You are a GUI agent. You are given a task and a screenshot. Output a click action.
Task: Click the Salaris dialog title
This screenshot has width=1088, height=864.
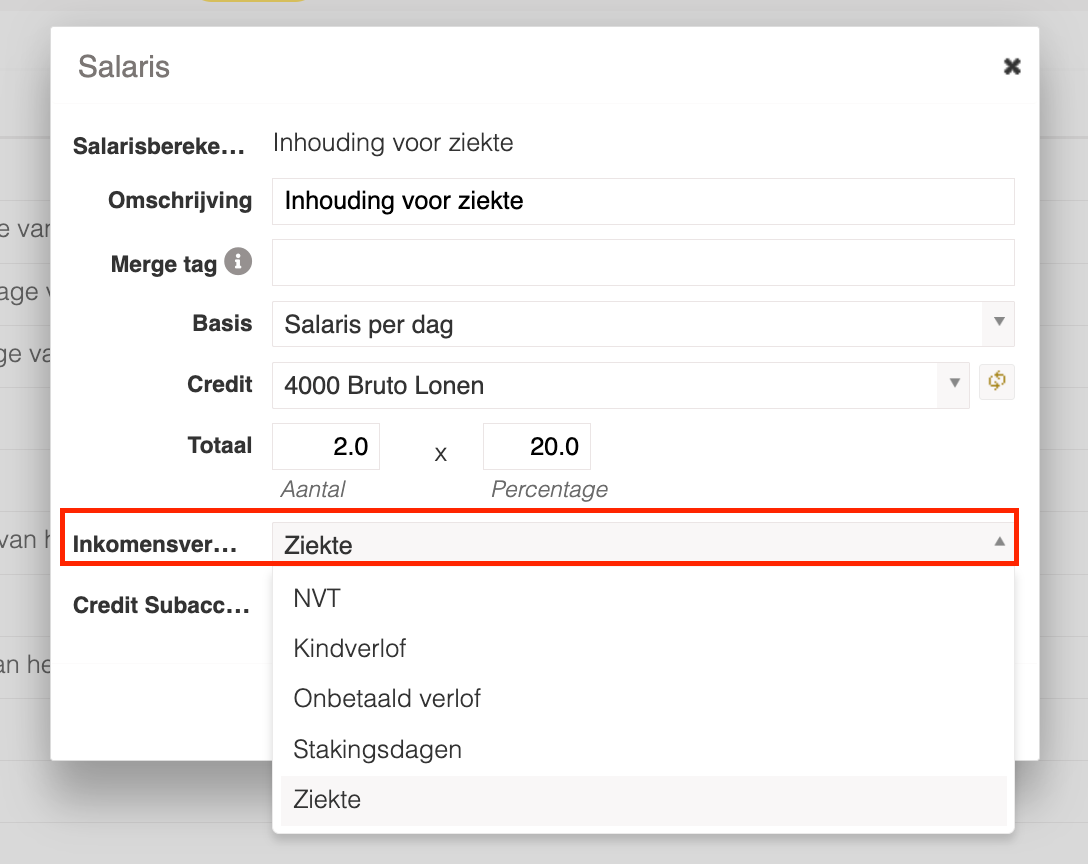[x=124, y=67]
